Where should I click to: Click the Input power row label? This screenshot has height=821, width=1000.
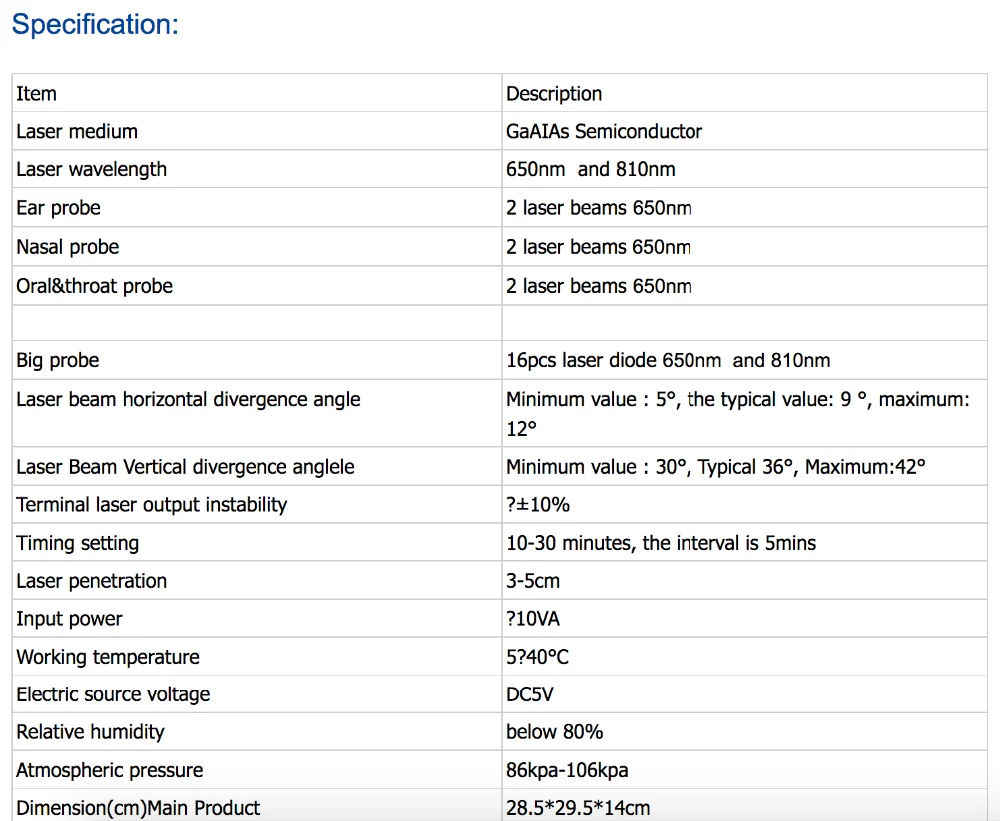point(69,619)
